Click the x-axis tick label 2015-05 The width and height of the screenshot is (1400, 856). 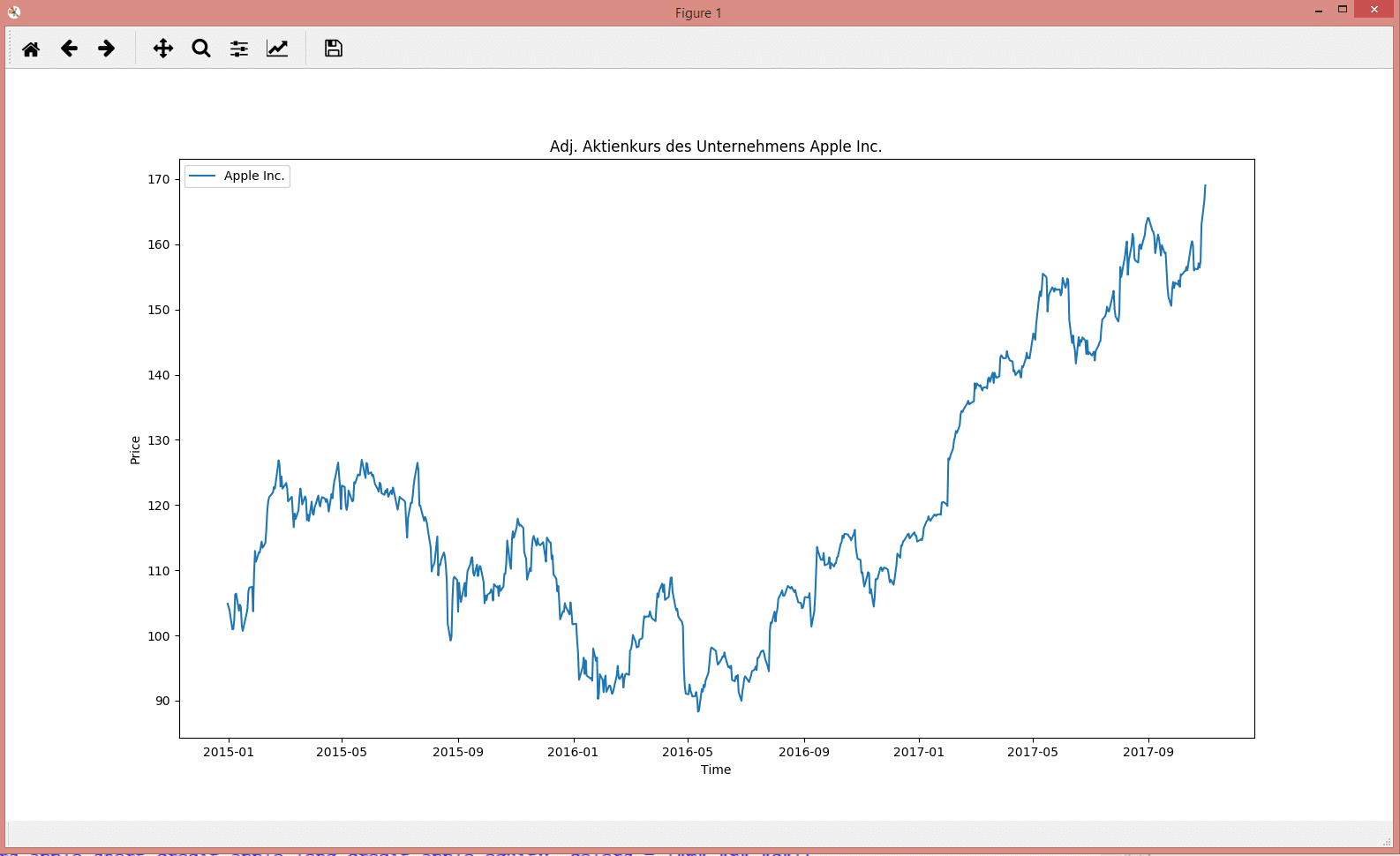(342, 752)
